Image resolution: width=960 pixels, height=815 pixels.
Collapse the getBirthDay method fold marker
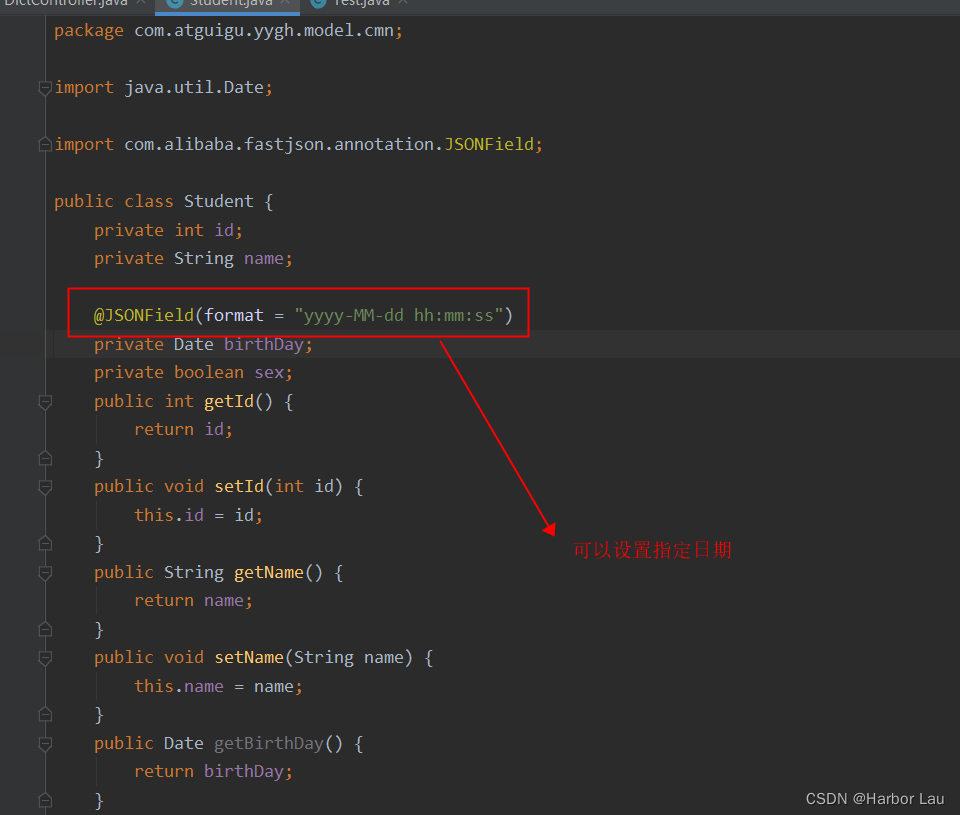tap(44, 744)
